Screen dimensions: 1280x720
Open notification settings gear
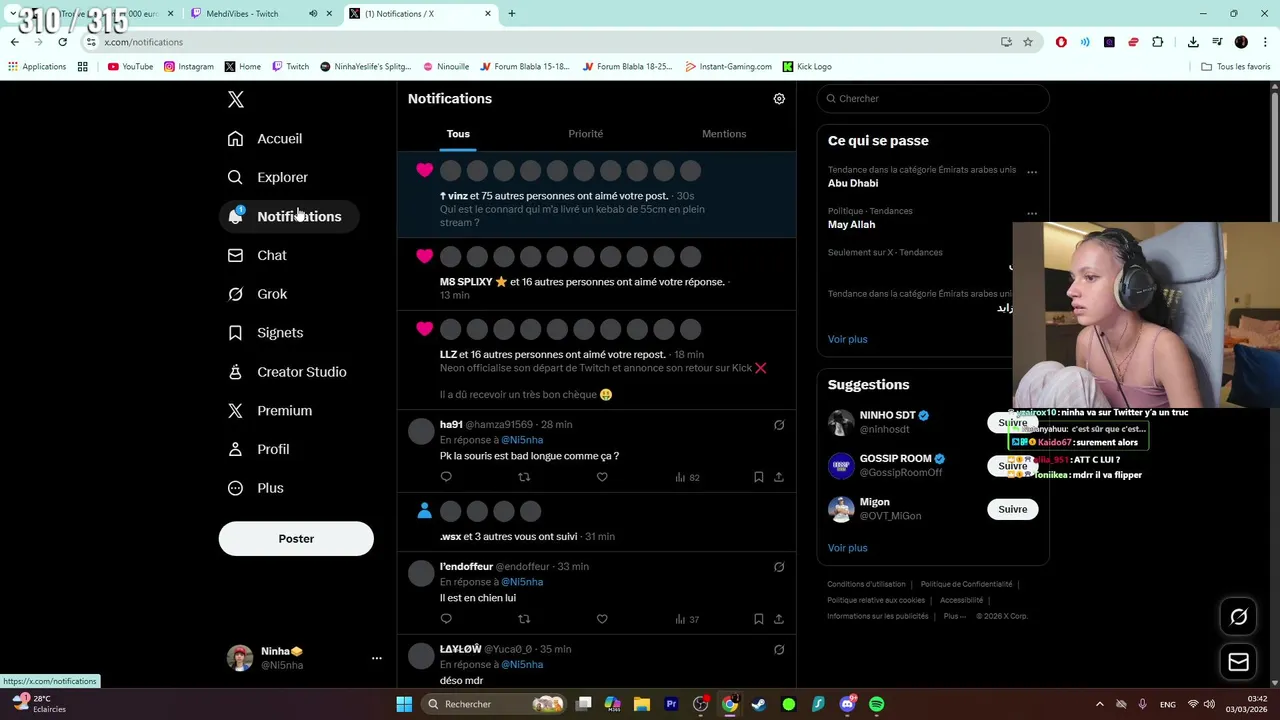779,99
